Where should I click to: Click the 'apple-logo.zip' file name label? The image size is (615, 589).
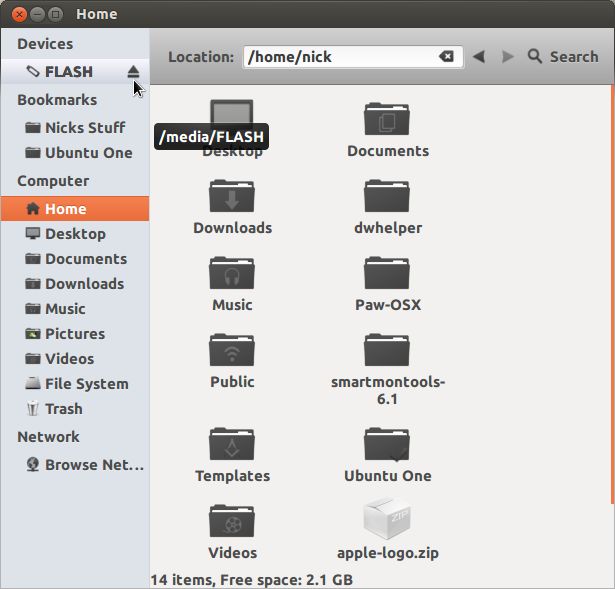388,553
